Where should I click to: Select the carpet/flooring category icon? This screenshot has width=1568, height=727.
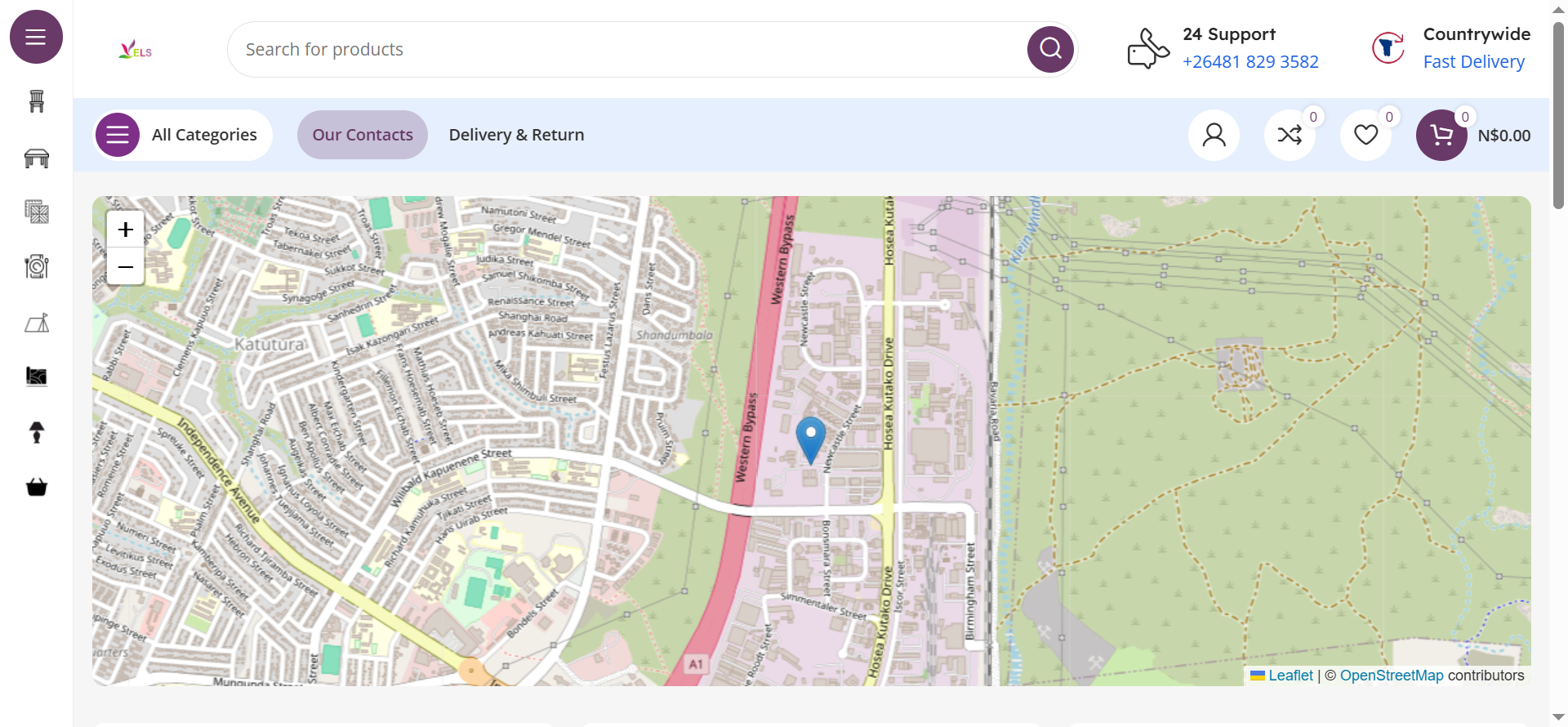click(x=37, y=377)
